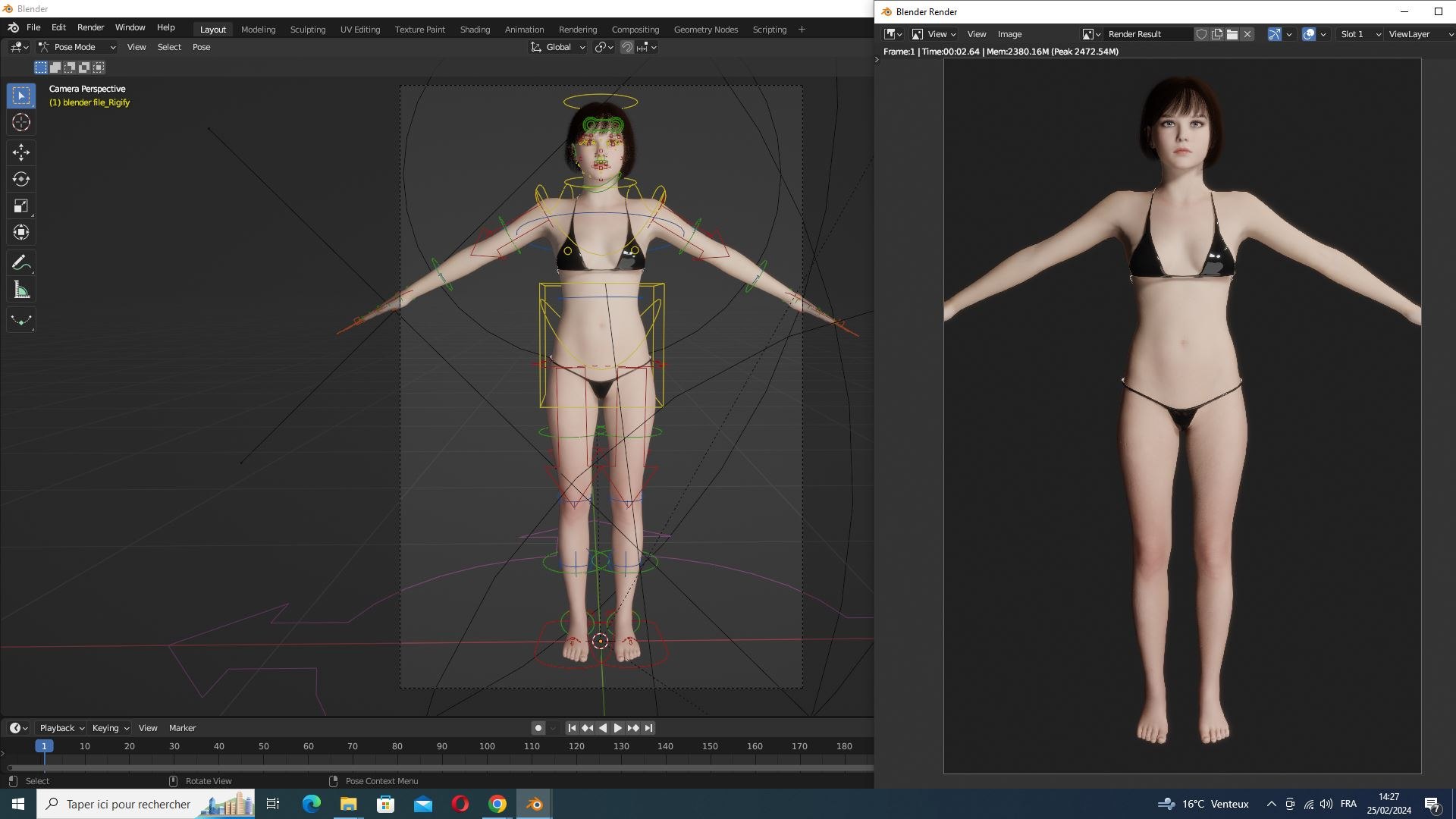Open the pivot point dropdown
1456x819 pixels.
point(604,47)
